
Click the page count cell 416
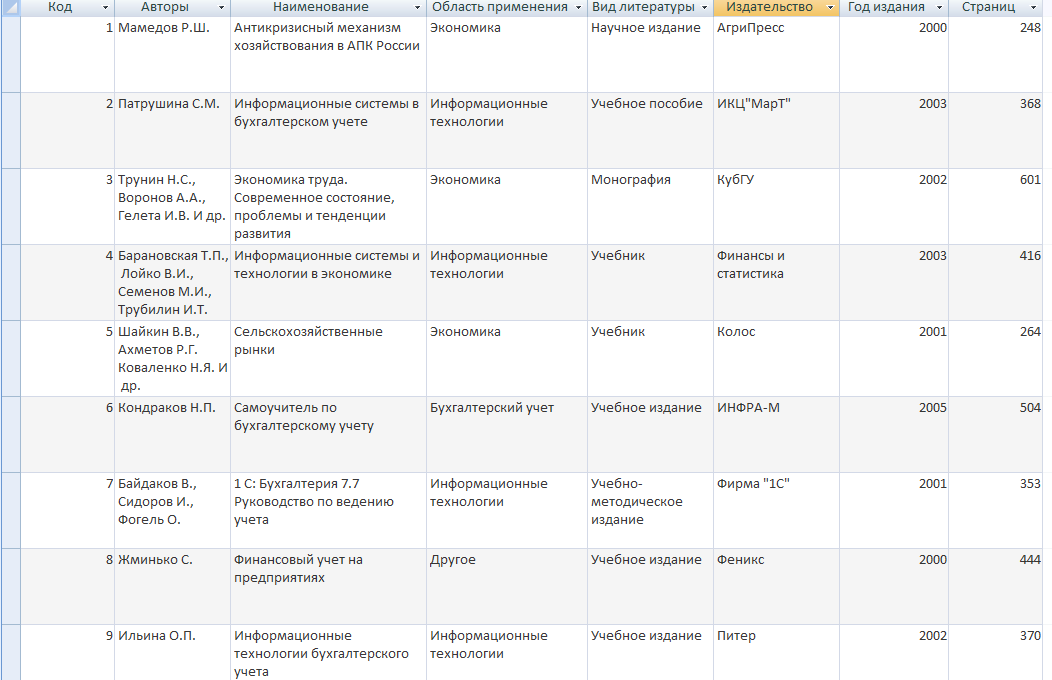(996, 282)
